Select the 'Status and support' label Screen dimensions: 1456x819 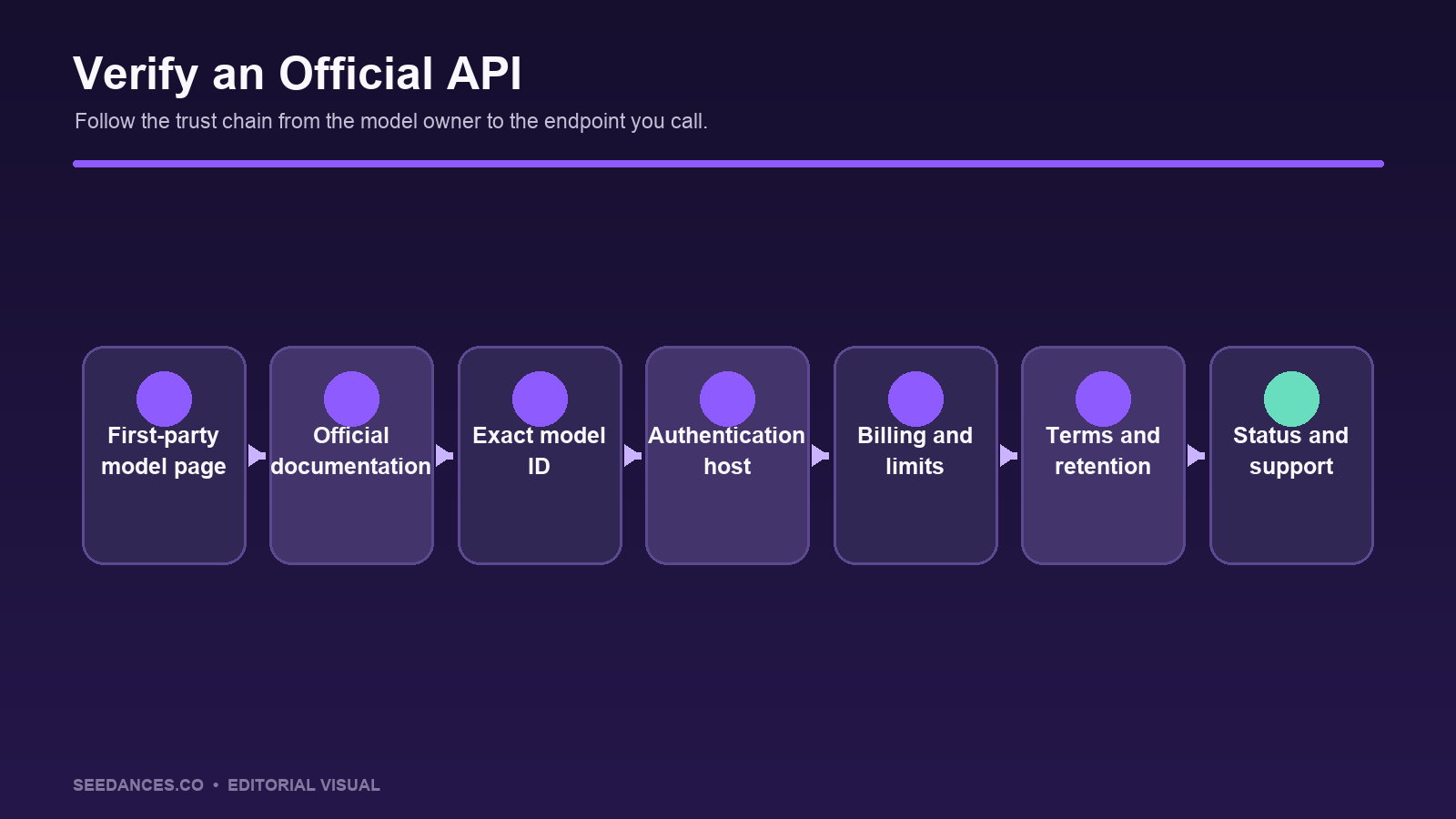pyautogui.click(x=1291, y=451)
